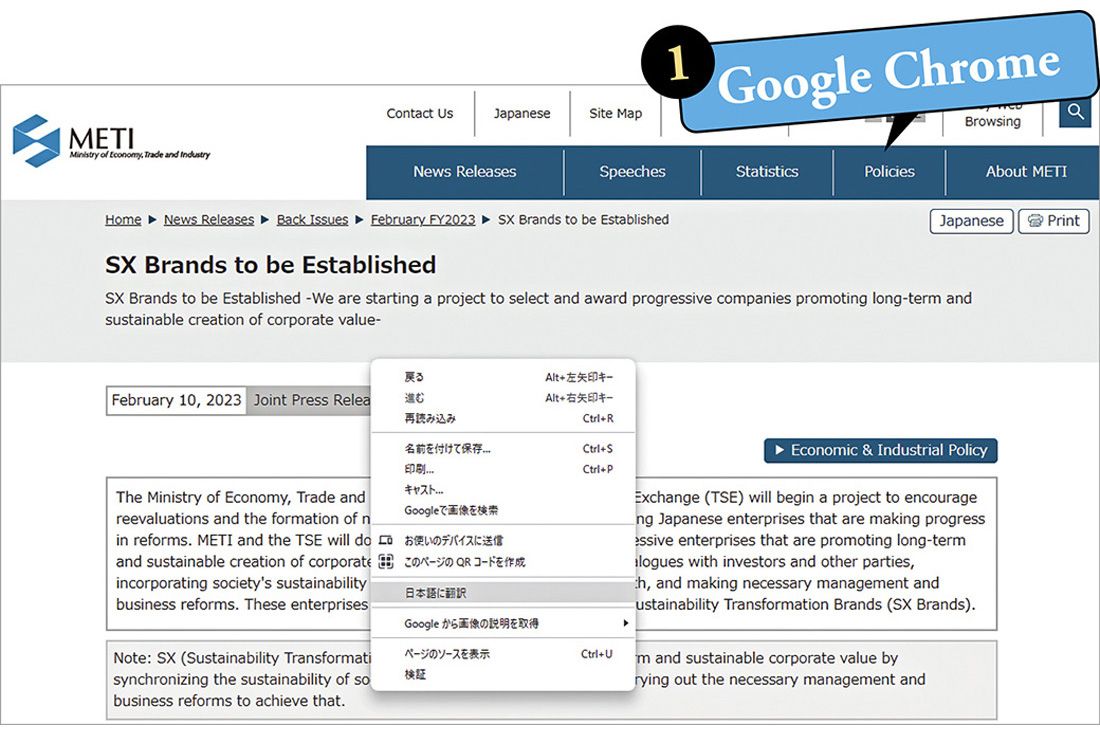Viewport: 1100px width, 735px height.
Task: Go to Home in the breadcrumb
Action: tap(123, 220)
